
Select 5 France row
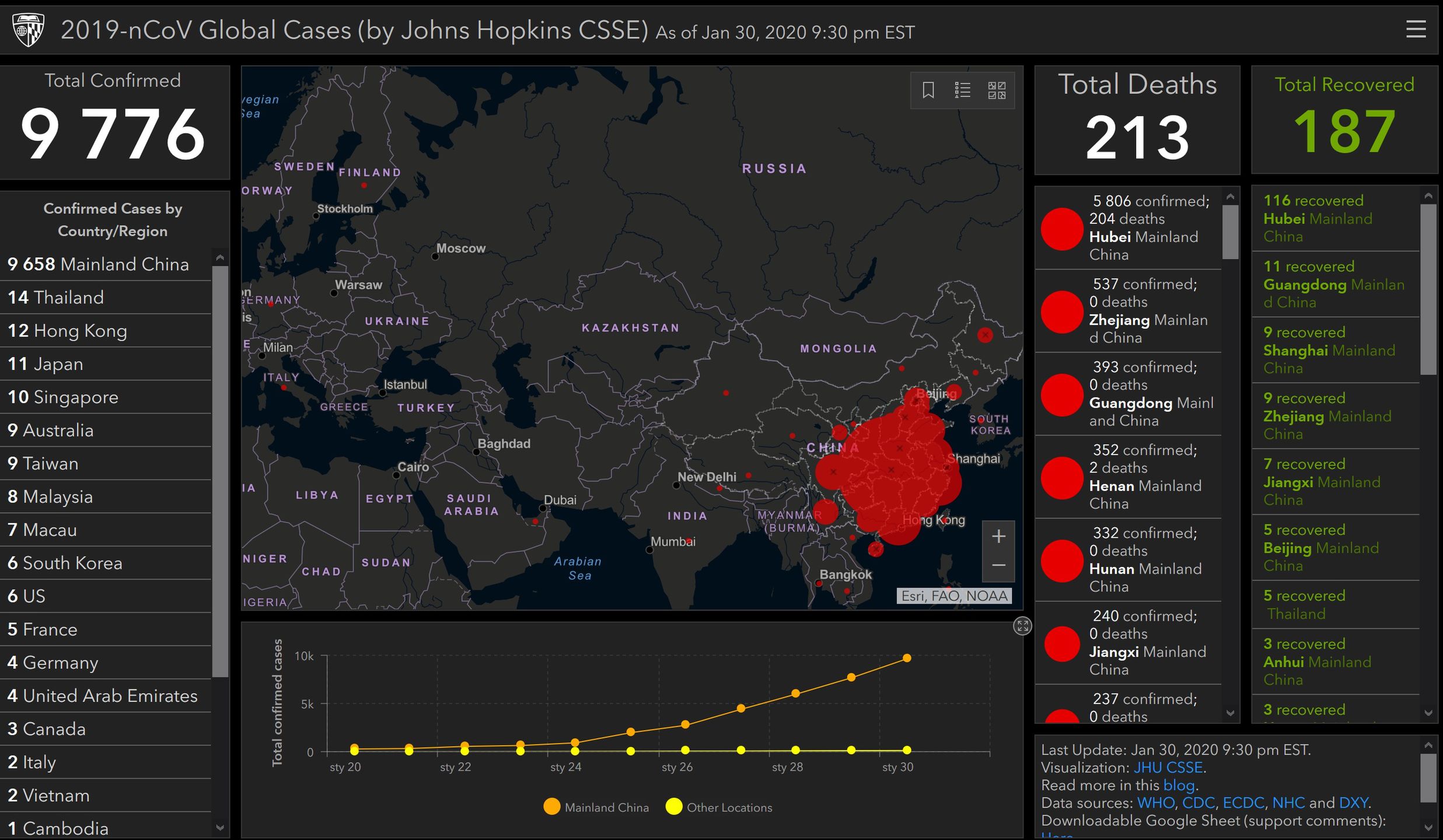pyautogui.click(x=106, y=629)
